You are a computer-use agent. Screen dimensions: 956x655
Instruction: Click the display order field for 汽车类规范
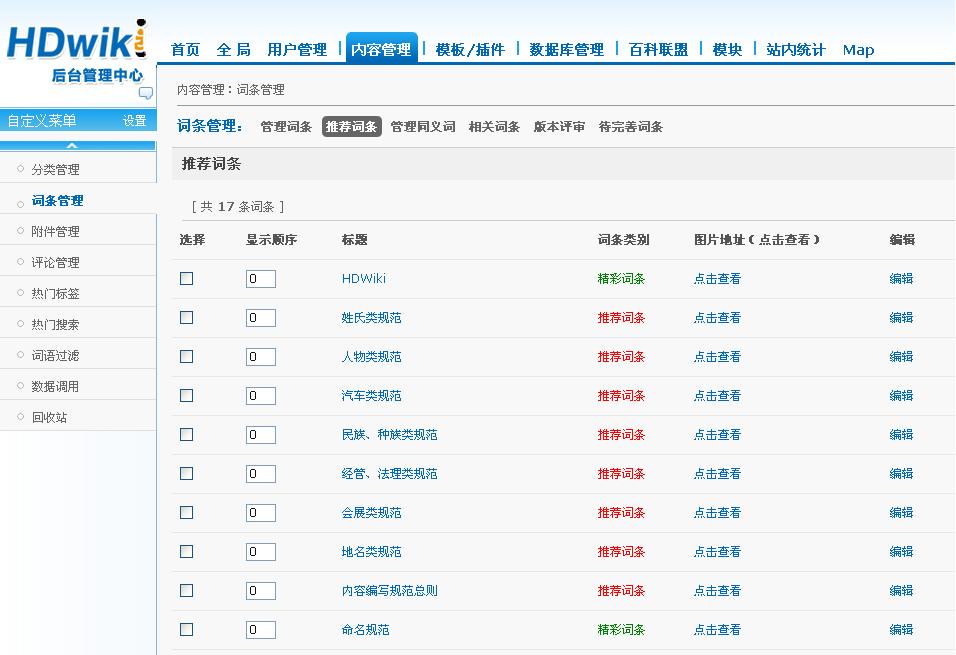(x=261, y=396)
